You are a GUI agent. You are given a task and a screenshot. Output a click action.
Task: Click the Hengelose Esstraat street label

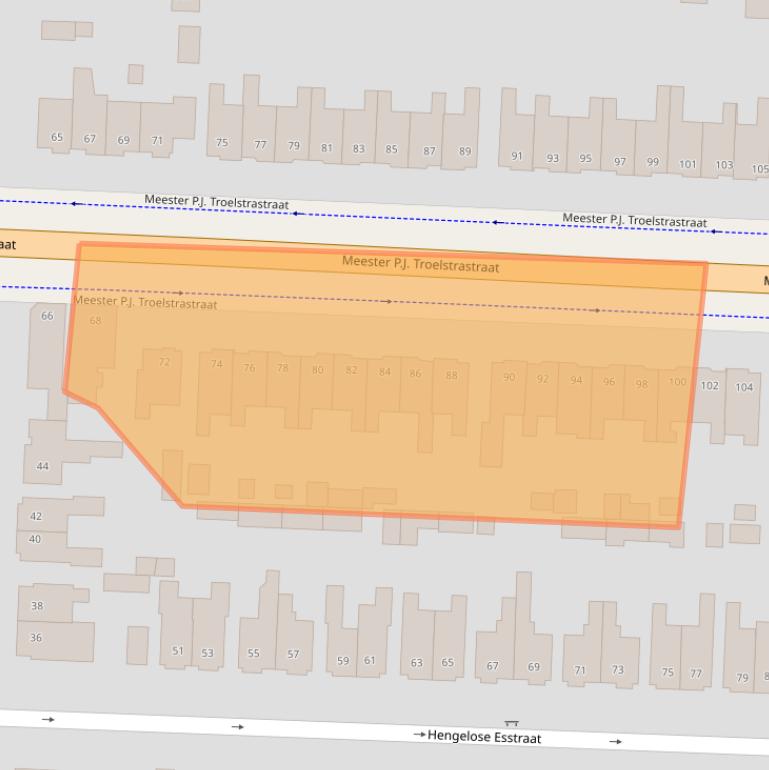click(x=484, y=737)
